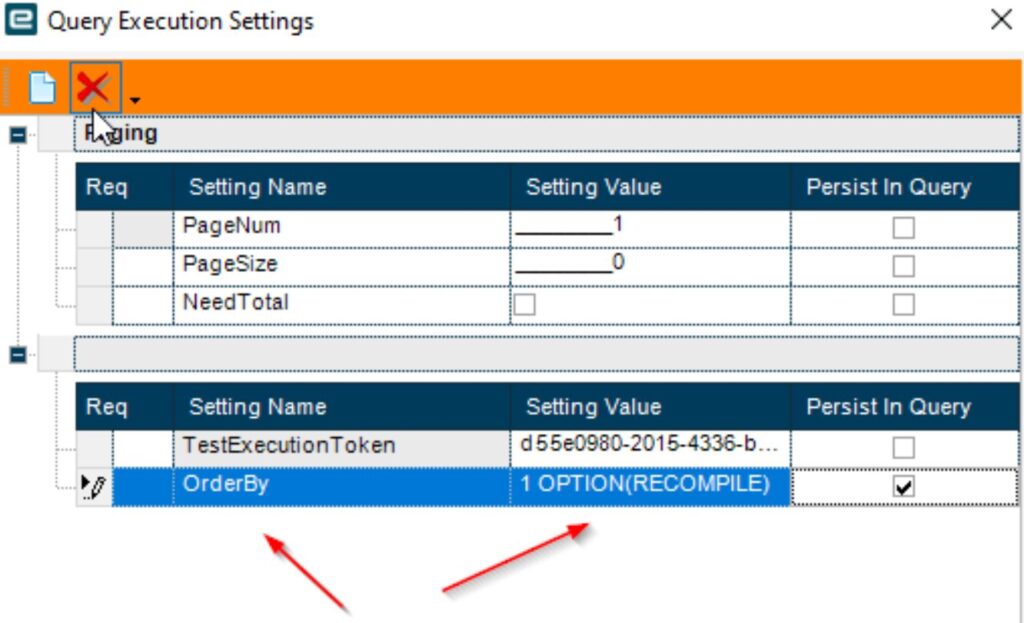1024x623 pixels.
Task: Click the app logo in title bar
Action: coord(21,19)
